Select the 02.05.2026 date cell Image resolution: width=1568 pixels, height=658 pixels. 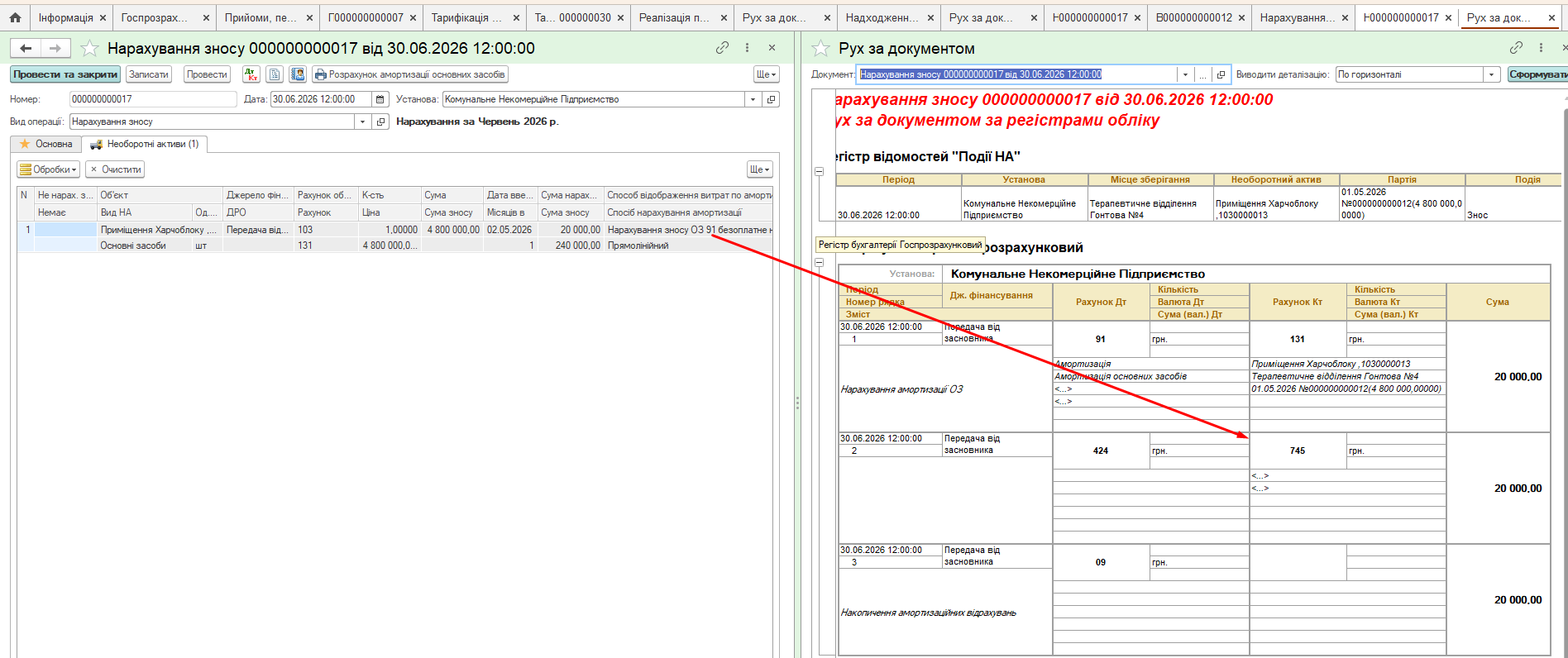pos(509,230)
